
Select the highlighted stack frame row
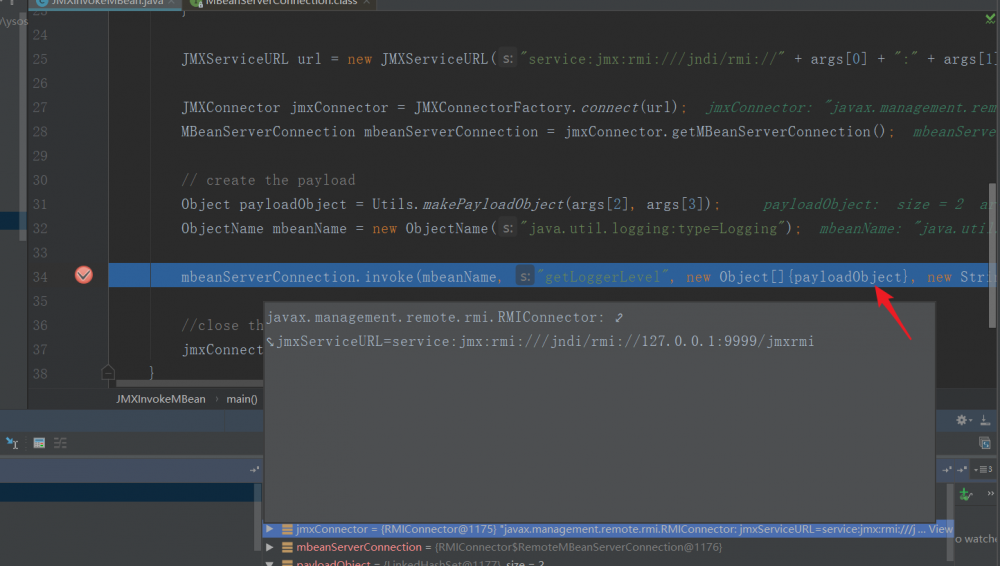point(127,492)
